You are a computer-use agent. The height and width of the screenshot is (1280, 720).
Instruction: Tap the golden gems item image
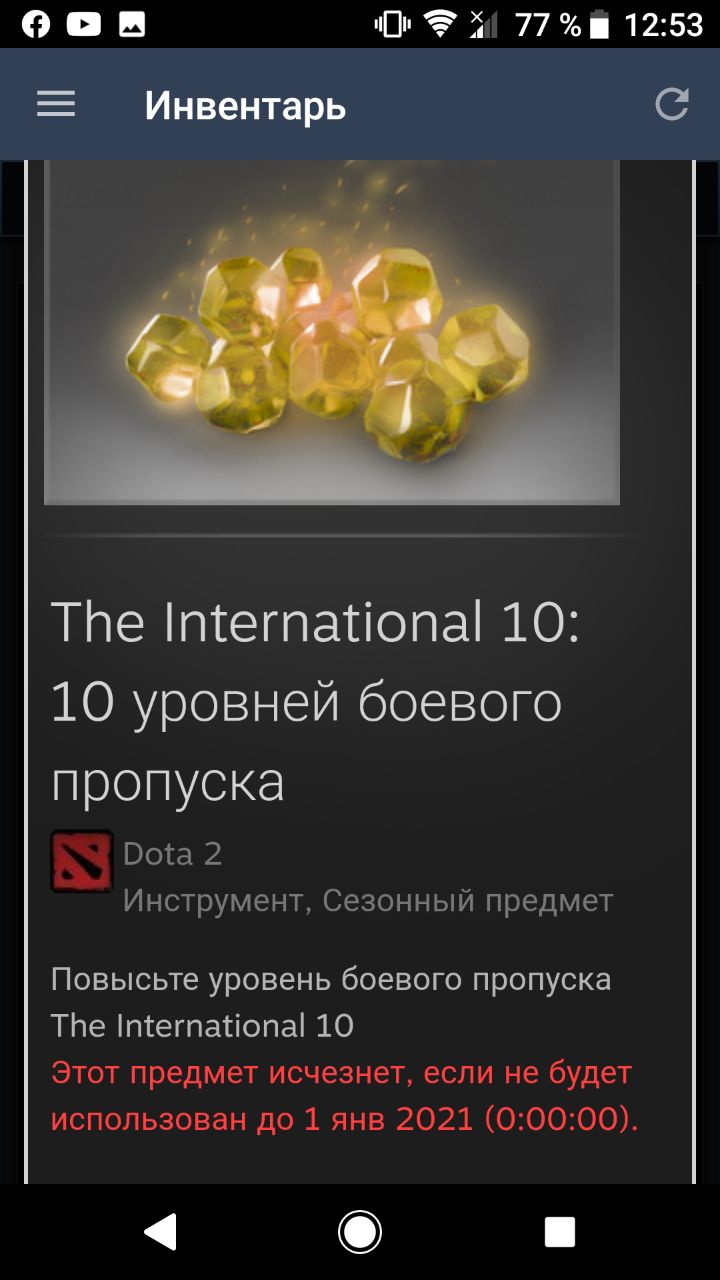point(332,332)
